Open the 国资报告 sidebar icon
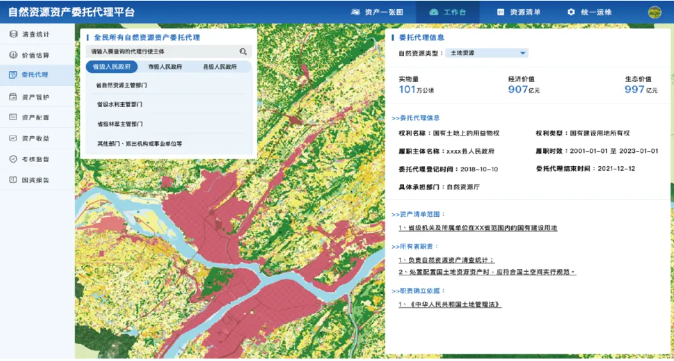Viewport: 674px width, 361px height. tap(13, 180)
